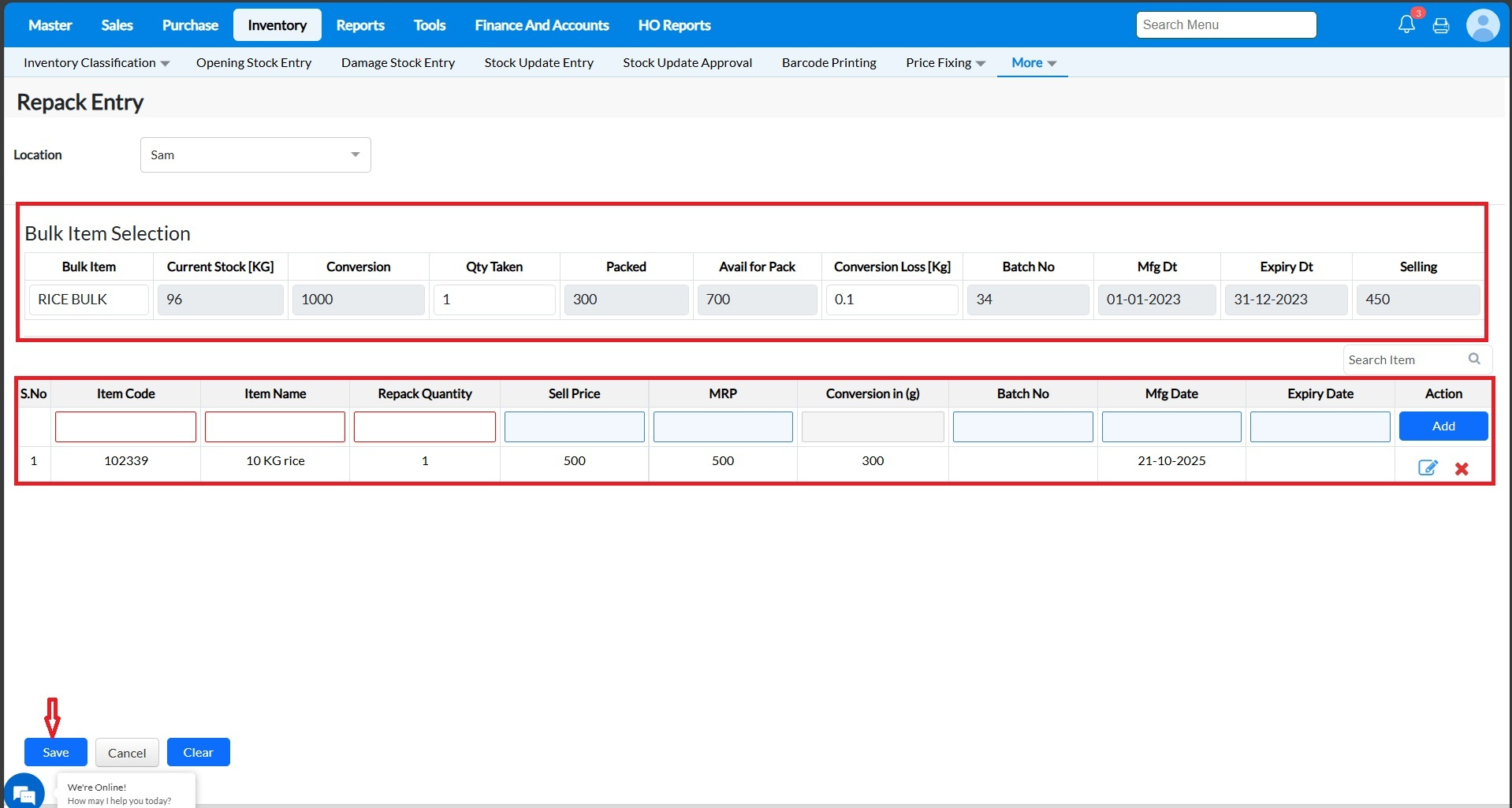Open the live chat bubble icon
The image size is (1512, 808).
pyautogui.click(x=24, y=793)
